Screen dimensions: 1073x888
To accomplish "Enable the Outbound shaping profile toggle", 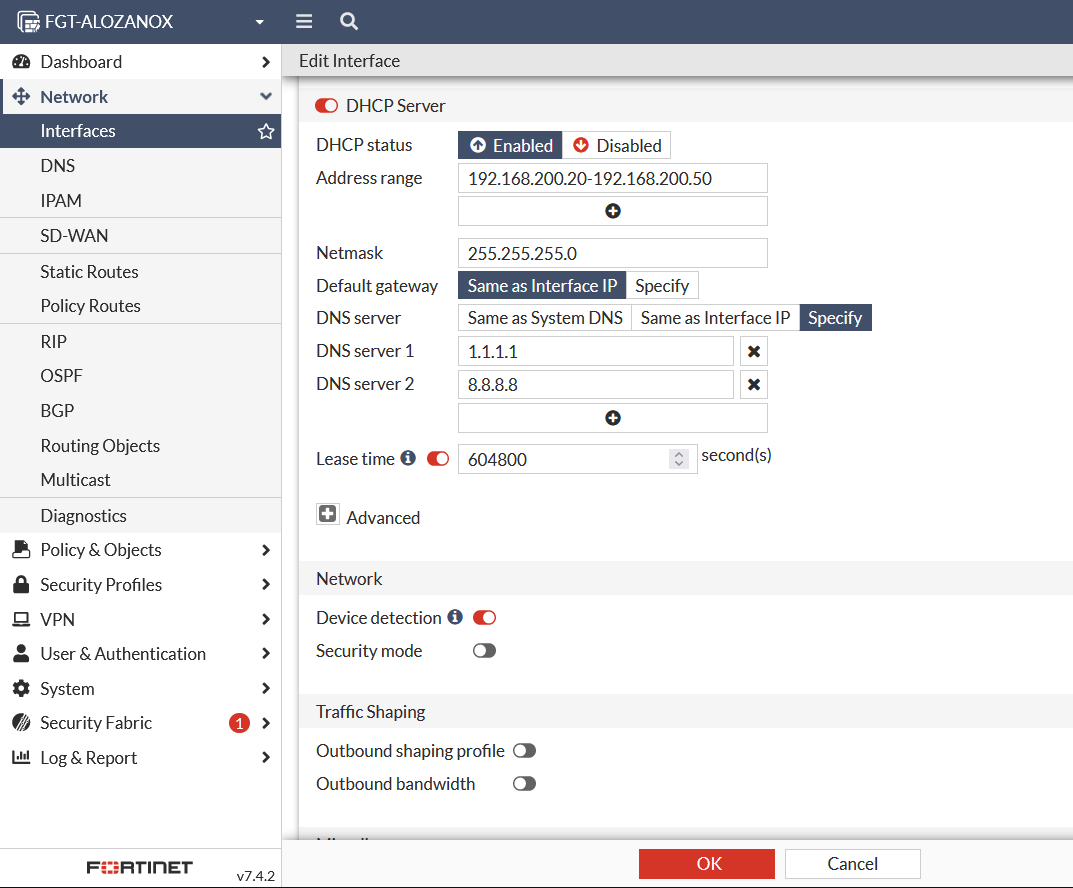I will [524, 750].
